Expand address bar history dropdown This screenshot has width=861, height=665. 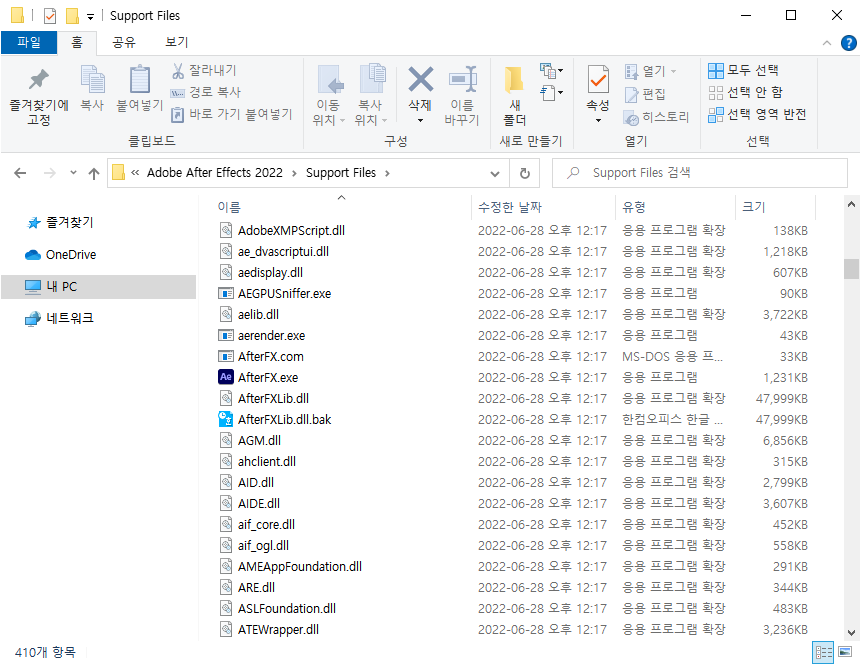[x=495, y=174]
